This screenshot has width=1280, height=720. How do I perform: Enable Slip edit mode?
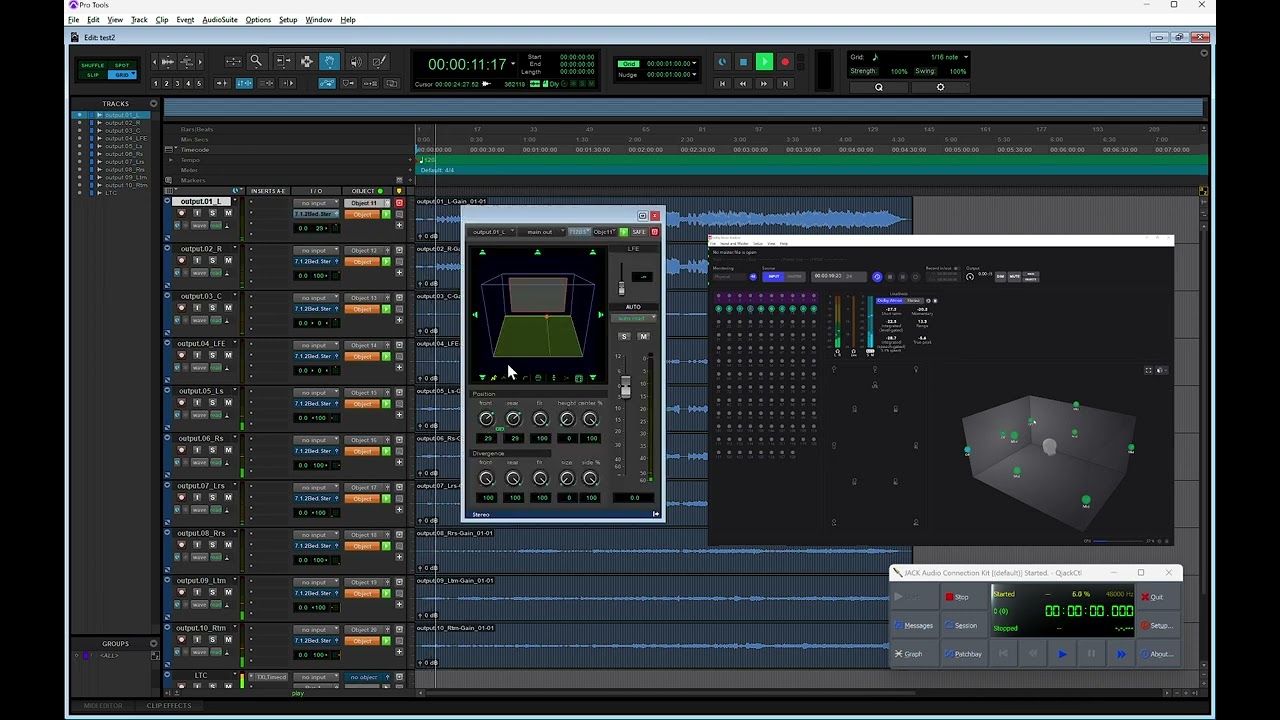tap(94, 75)
